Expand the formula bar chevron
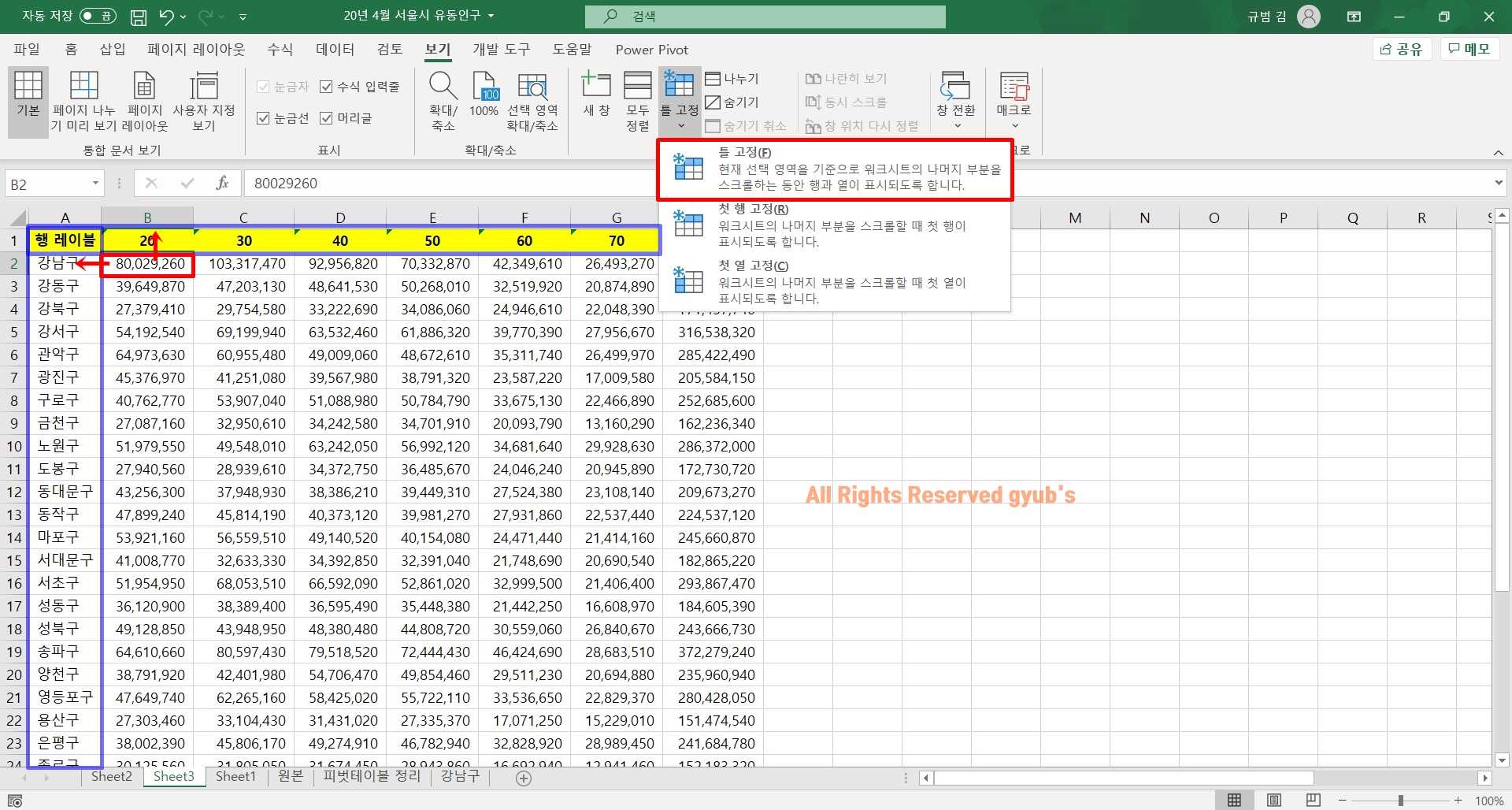The height and width of the screenshot is (810, 1512). [1498, 183]
